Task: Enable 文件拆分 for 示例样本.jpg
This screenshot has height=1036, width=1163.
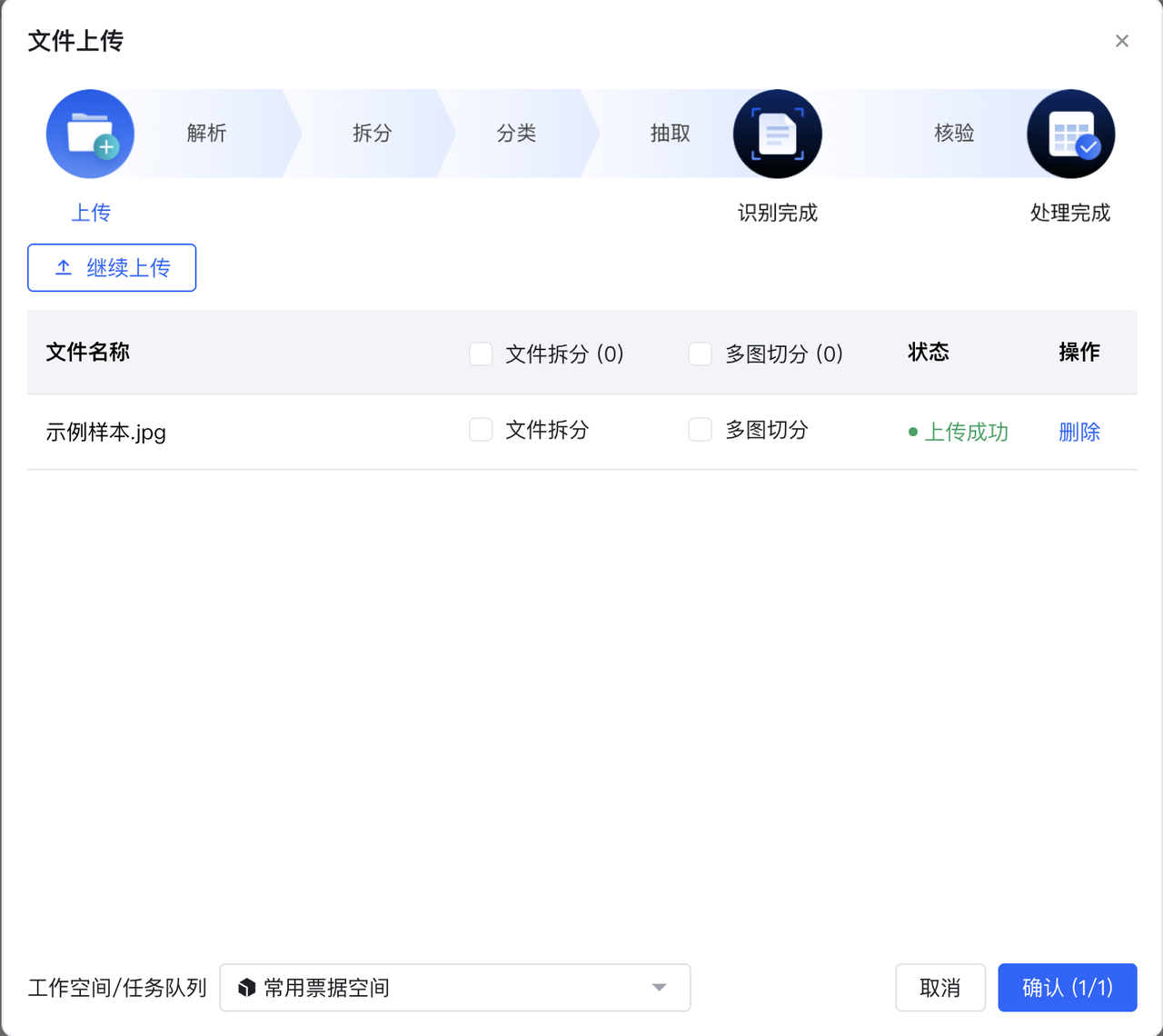Action: click(481, 429)
